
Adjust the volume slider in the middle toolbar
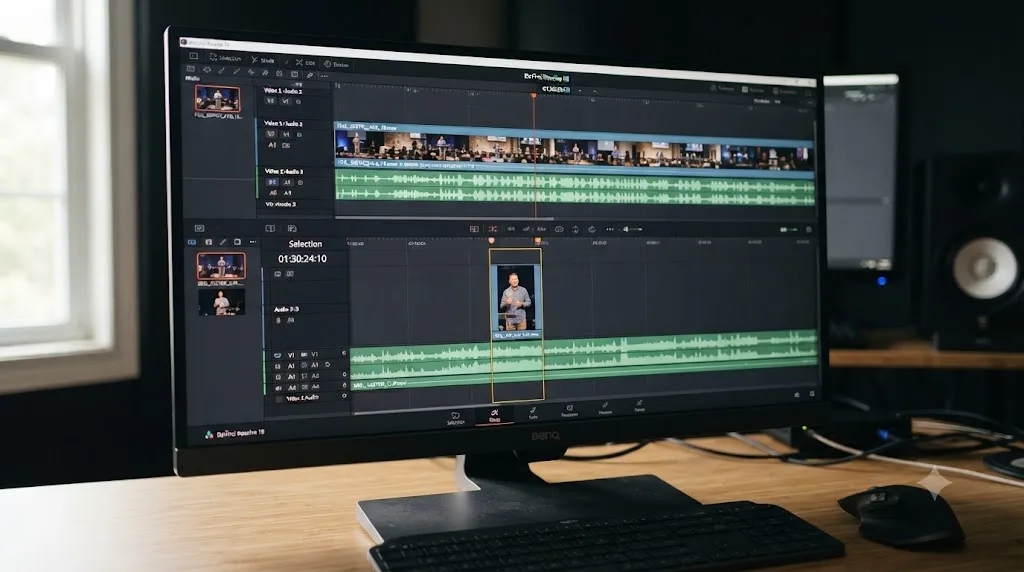click(x=633, y=229)
